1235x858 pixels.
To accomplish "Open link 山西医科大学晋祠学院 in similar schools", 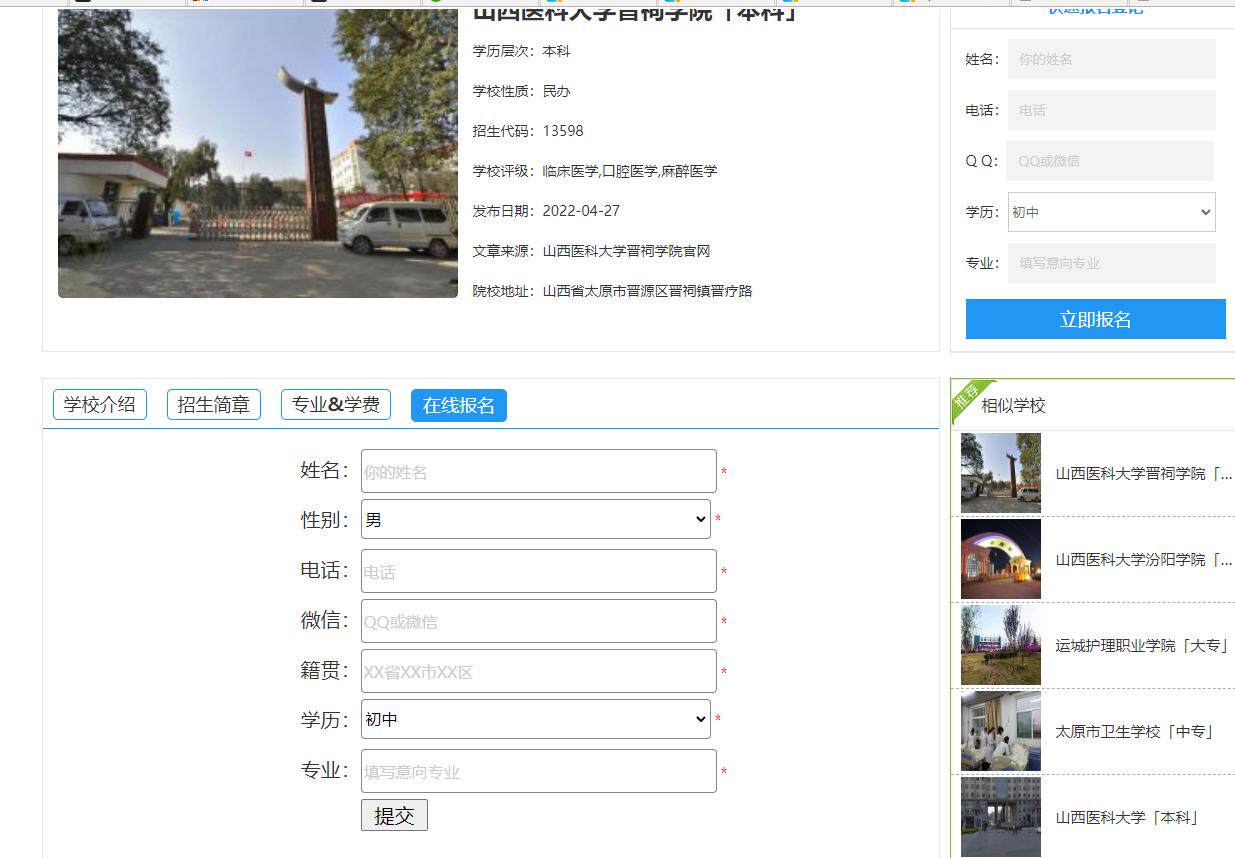I will [1144, 473].
